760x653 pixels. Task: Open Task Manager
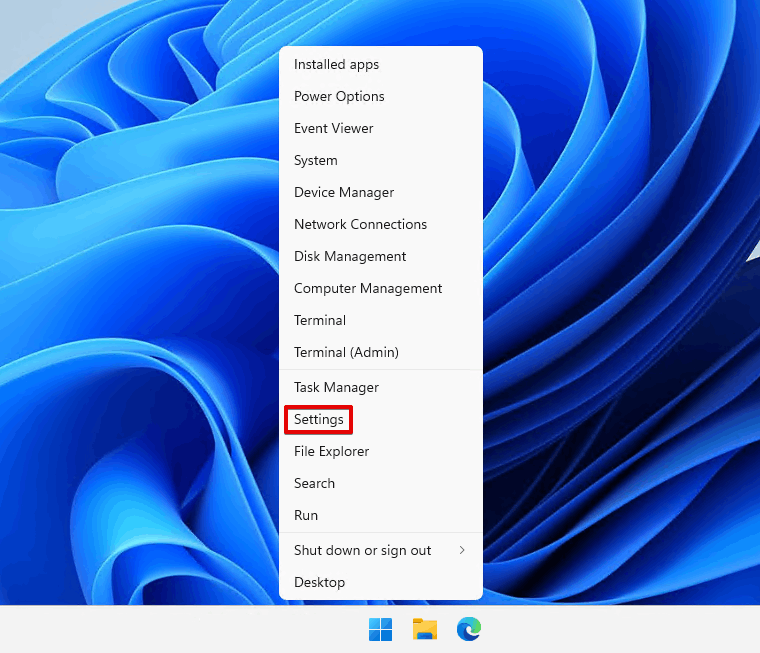tap(380, 387)
